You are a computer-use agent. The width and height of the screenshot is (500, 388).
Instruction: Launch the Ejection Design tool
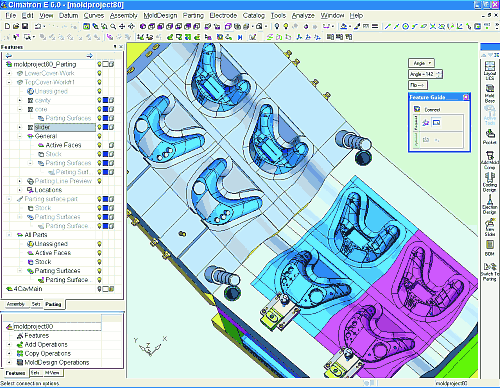click(x=490, y=204)
